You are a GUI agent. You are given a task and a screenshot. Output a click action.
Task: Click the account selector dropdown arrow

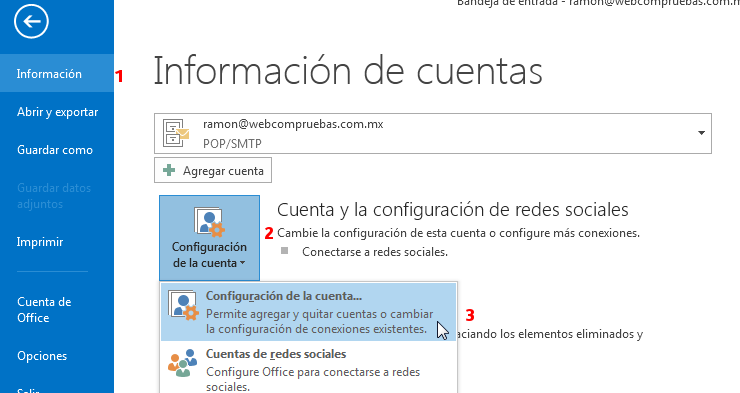click(701, 133)
